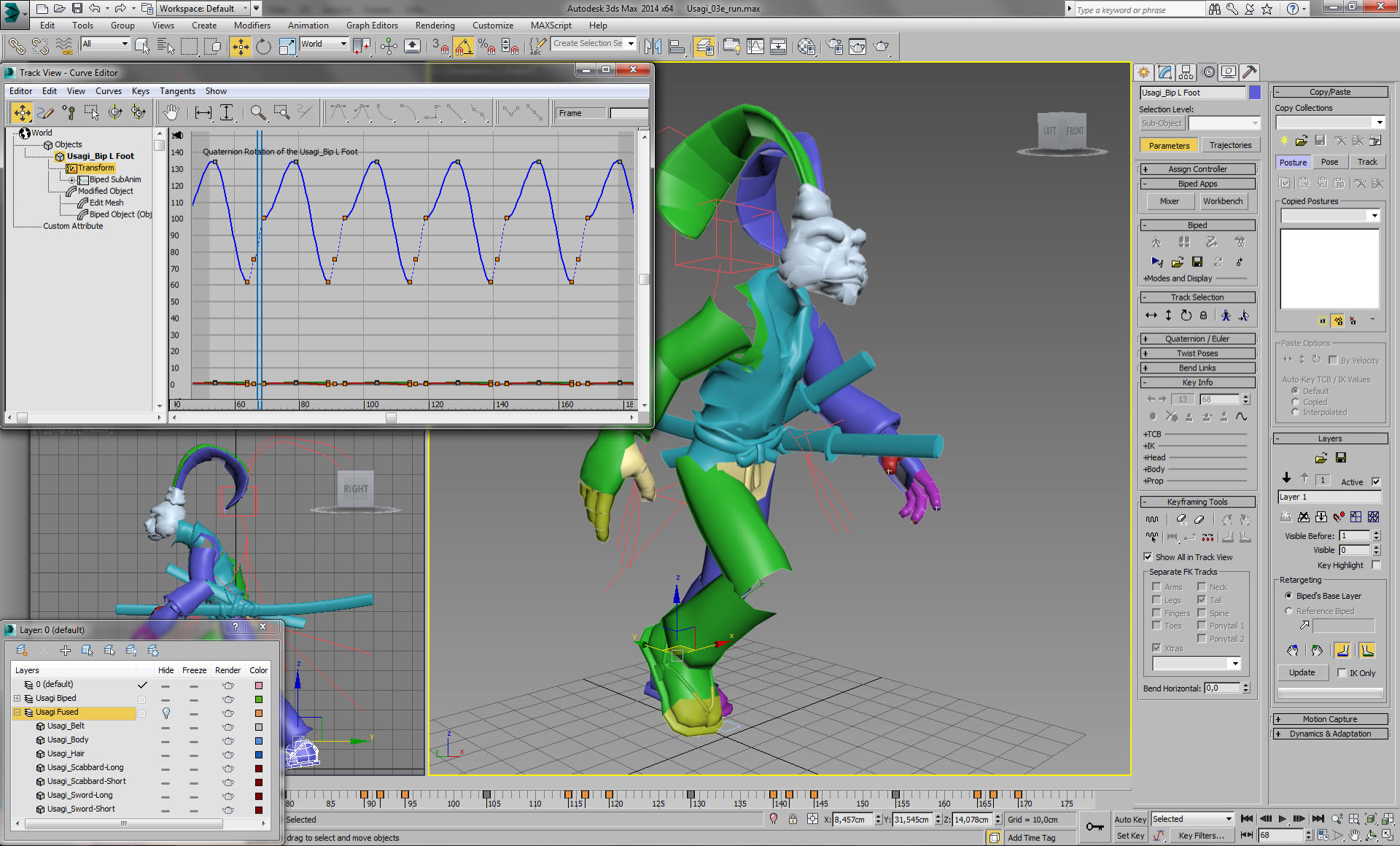Open the Motion panel tab icon
Viewport: 1400px width, 846px height.
click(1208, 72)
